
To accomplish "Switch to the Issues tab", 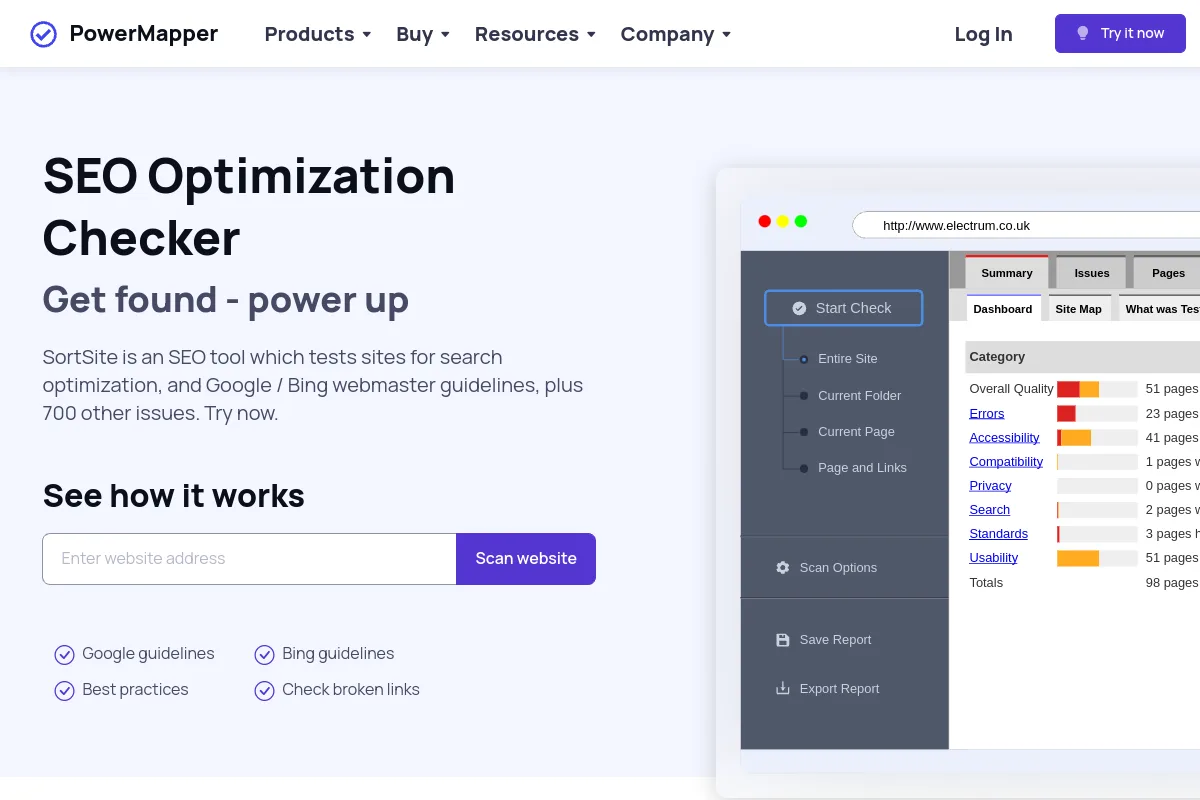I will [x=1092, y=273].
